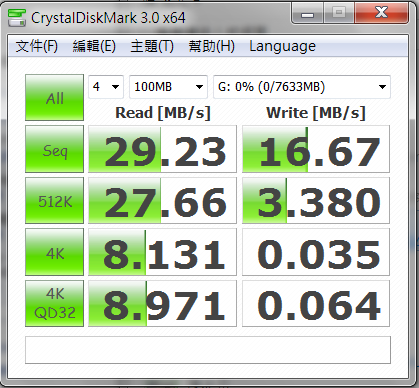Click the 4K write value 0.035

pos(316,252)
